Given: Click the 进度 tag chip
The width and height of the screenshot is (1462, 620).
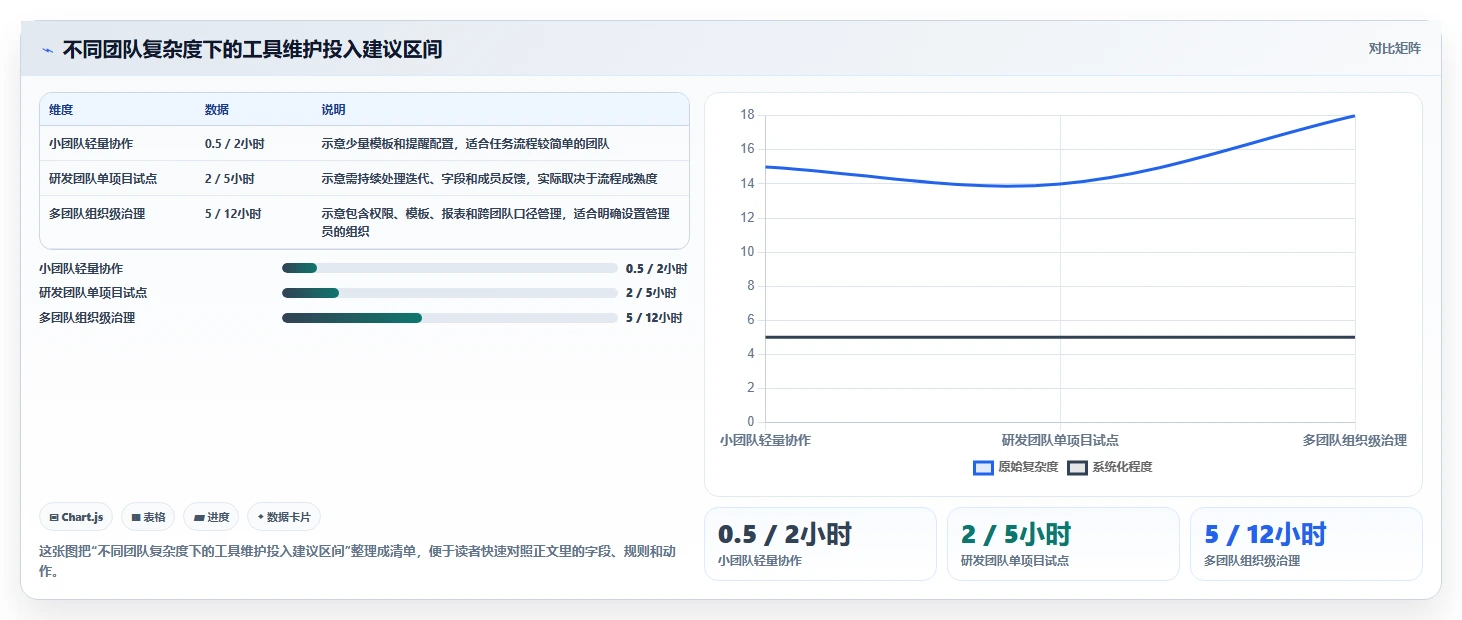Looking at the screenshot, I should 211,517.
